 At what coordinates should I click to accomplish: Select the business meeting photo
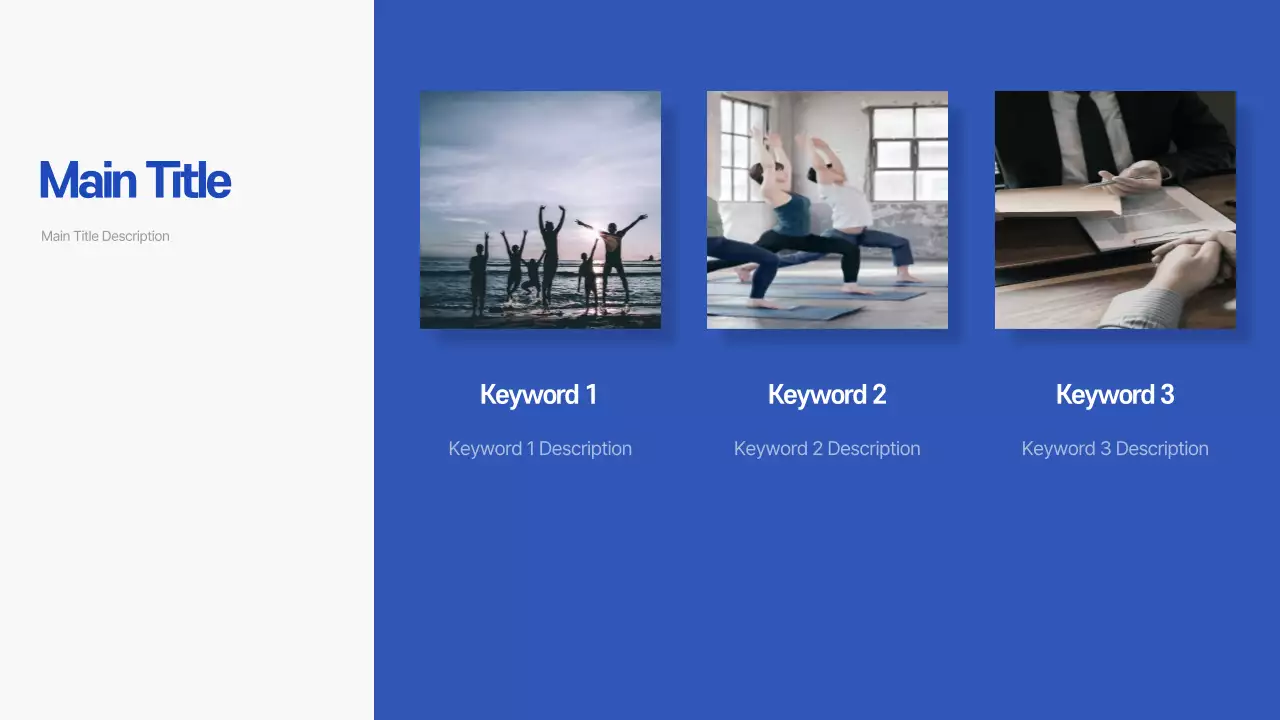coord(1115,210)
